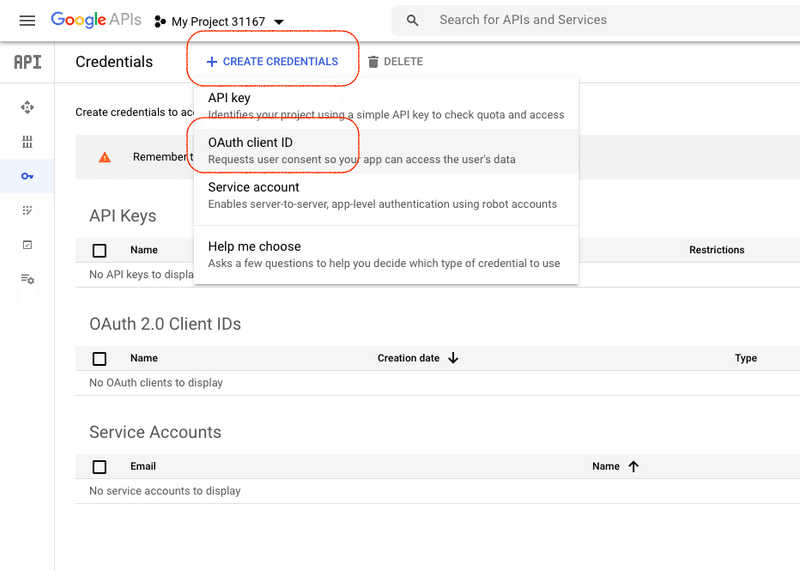
Task: Sort OAuth clients by Creation date arrow
Action: tap(453, 358)
